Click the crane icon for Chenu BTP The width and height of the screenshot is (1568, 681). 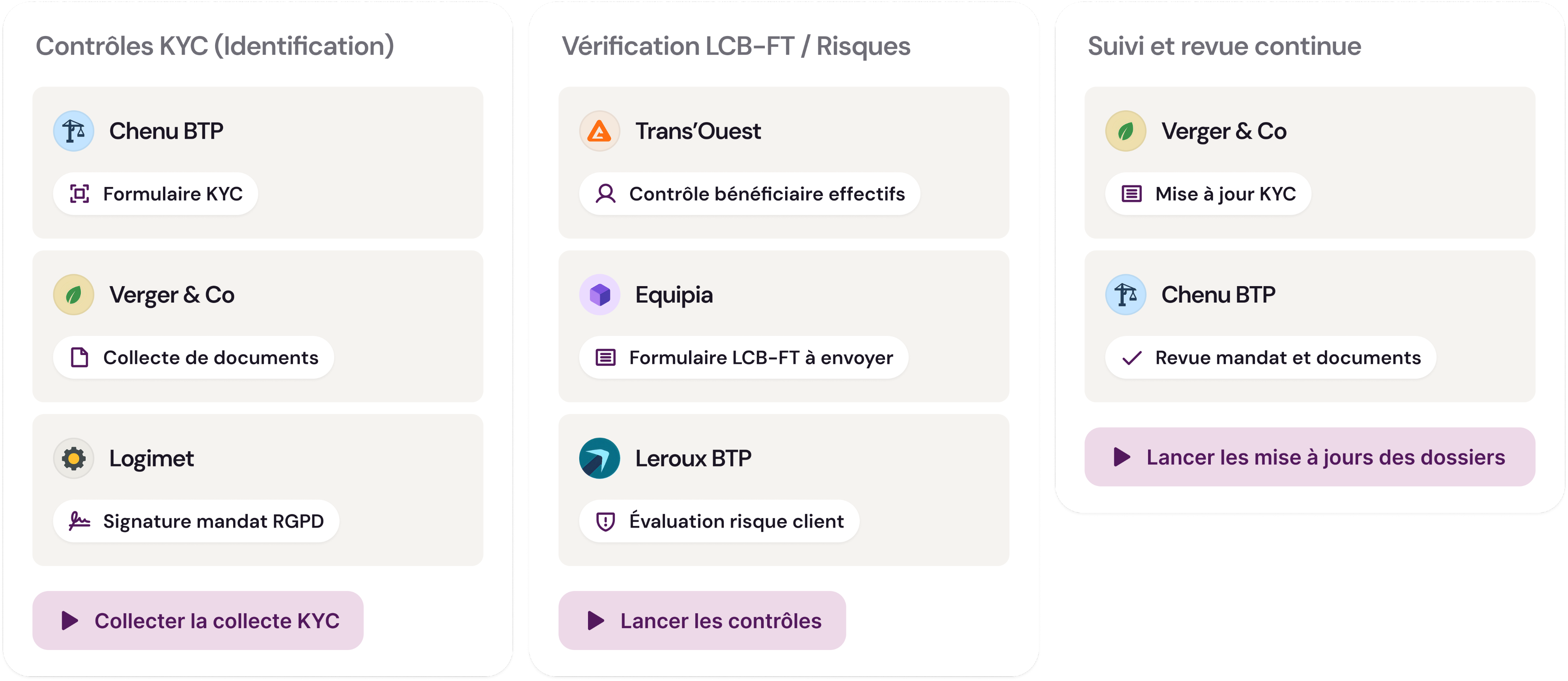[x=74, y=130]
